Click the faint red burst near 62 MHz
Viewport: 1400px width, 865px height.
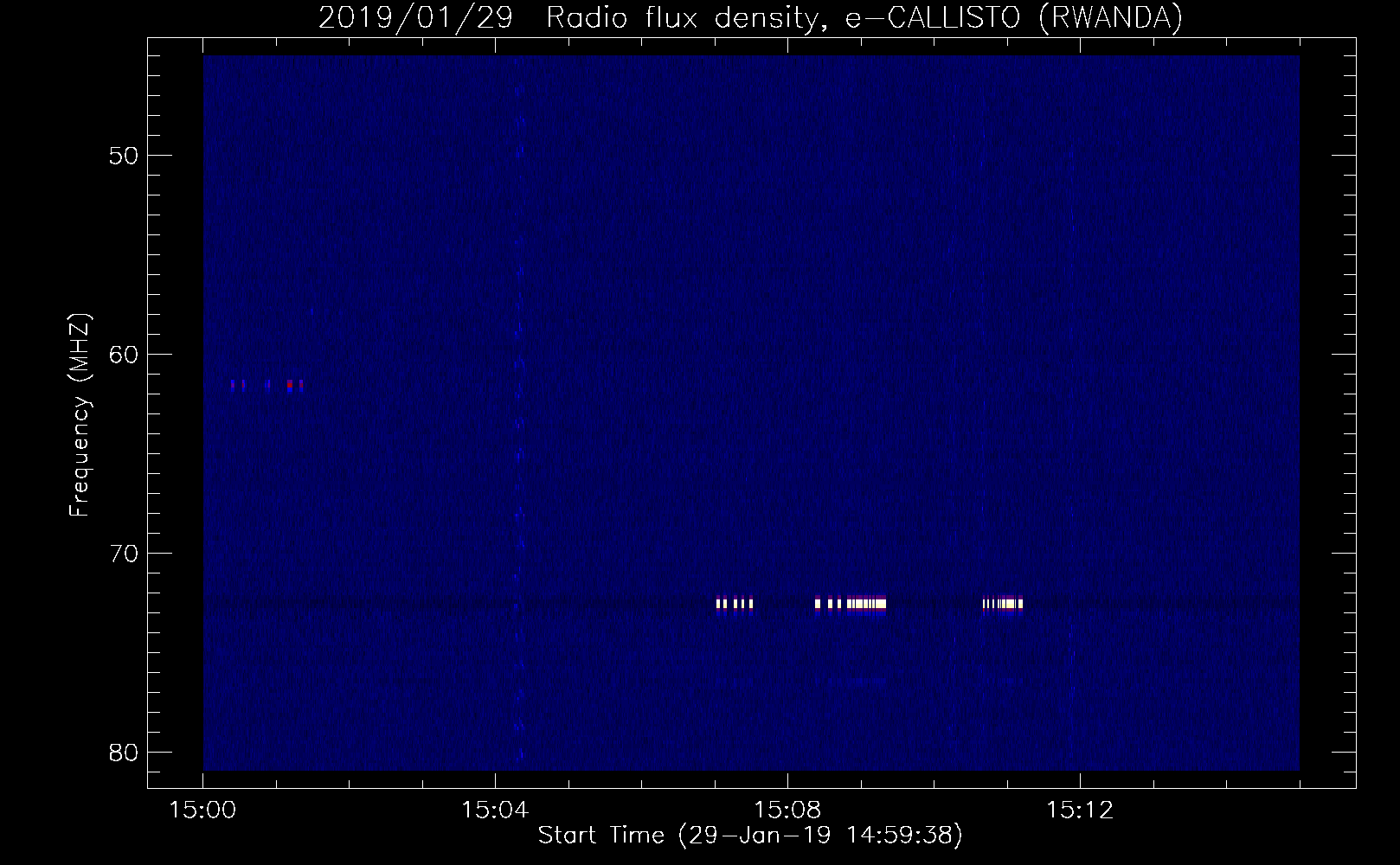(x=267, y=386)
